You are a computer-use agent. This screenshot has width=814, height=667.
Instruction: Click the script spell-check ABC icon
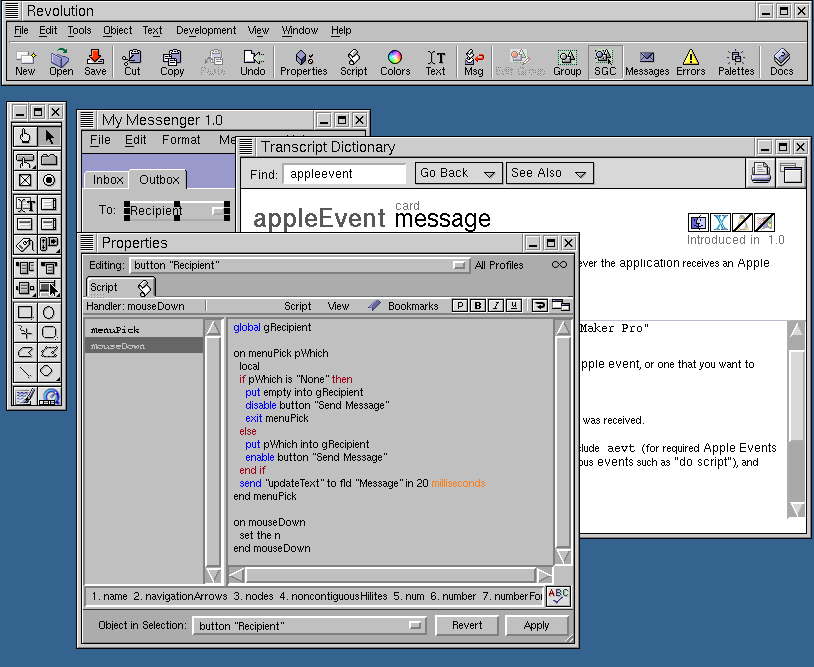point(559,596)
